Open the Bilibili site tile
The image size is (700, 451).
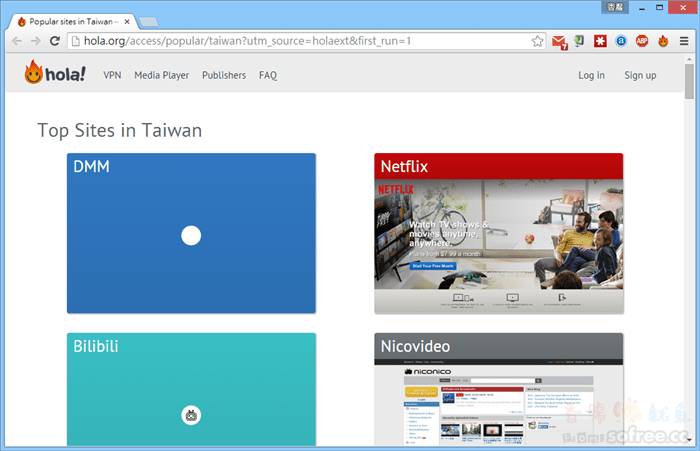point(191,389)
